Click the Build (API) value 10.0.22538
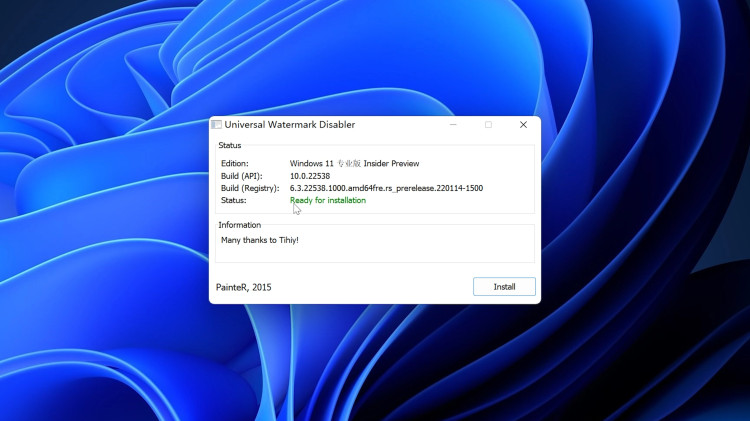 (x=310, y=176)
